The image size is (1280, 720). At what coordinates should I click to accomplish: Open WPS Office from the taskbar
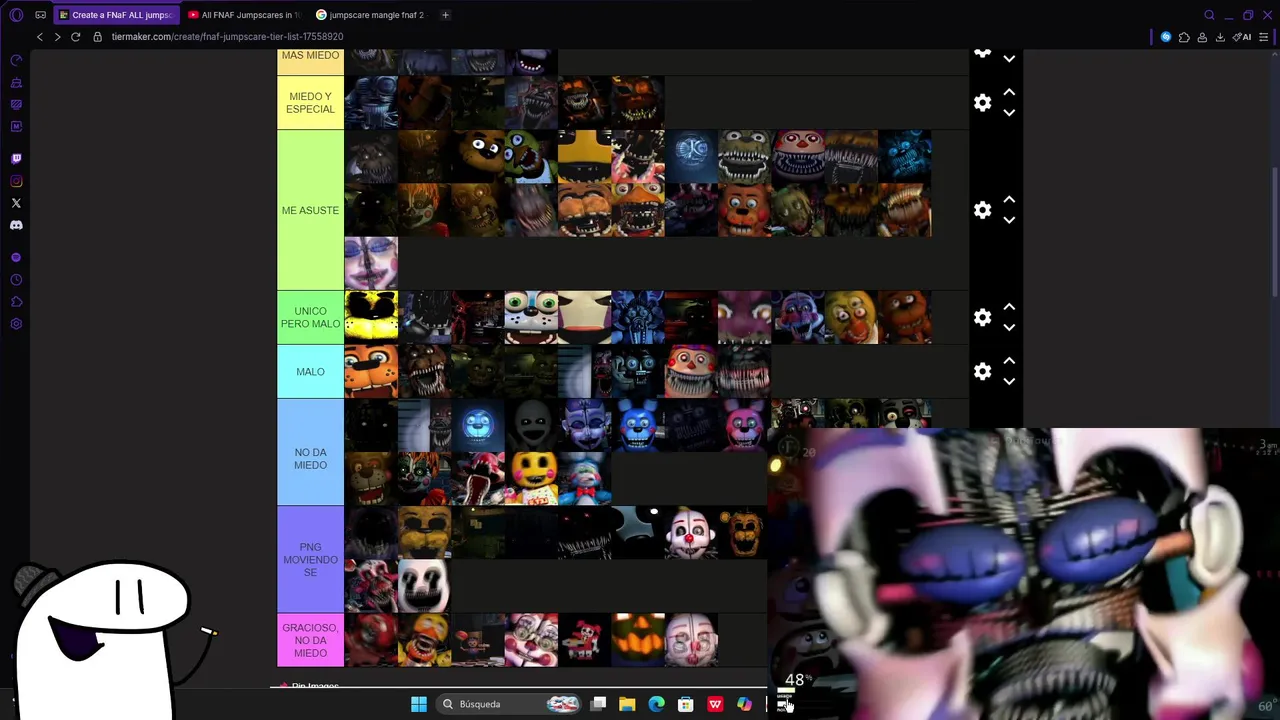pyautogui.click(x=715, y=704)
